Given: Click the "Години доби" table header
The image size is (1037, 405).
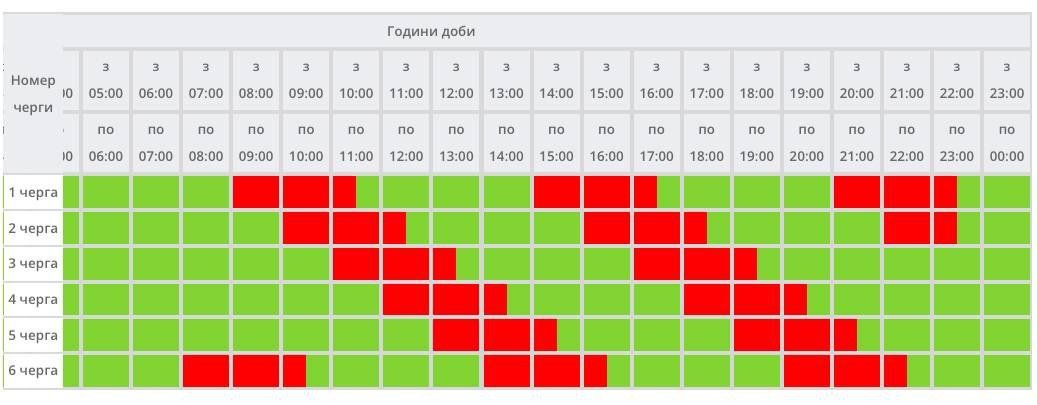Looking at the screenshot, I should [x=431, y=31].
